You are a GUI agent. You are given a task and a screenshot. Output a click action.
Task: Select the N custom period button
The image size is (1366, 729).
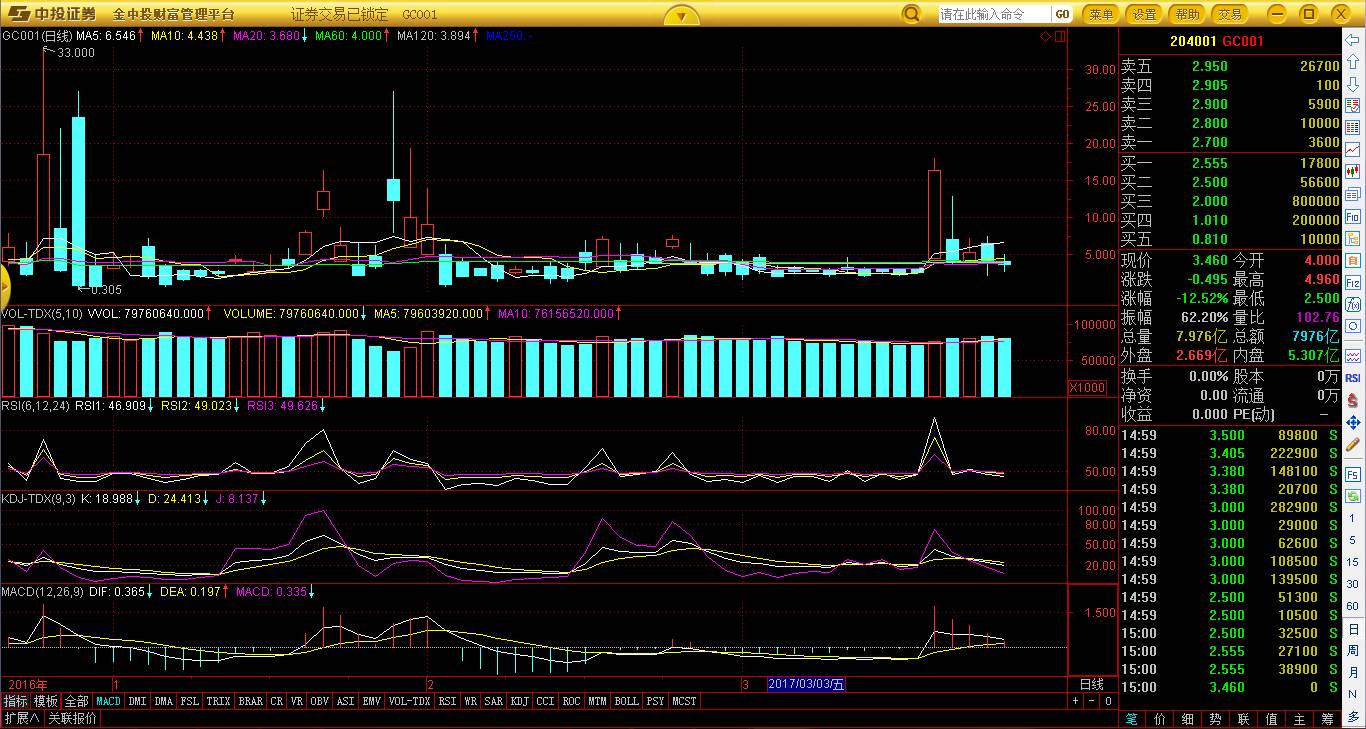[1353, 695]
